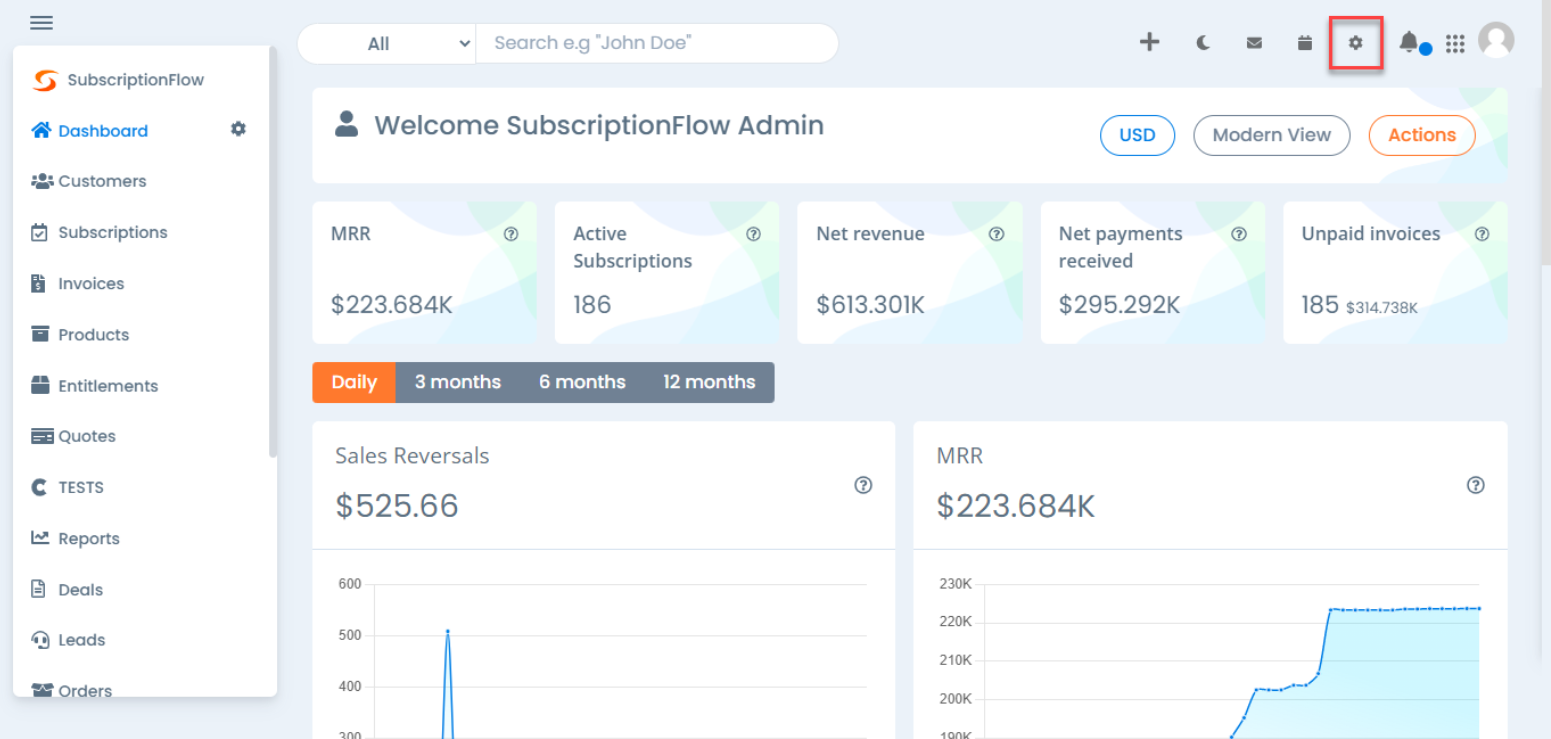Image resolution: width=1551 pixels, height=739 pixels.
Task: Select the 6 months tab
Action: 582,382
